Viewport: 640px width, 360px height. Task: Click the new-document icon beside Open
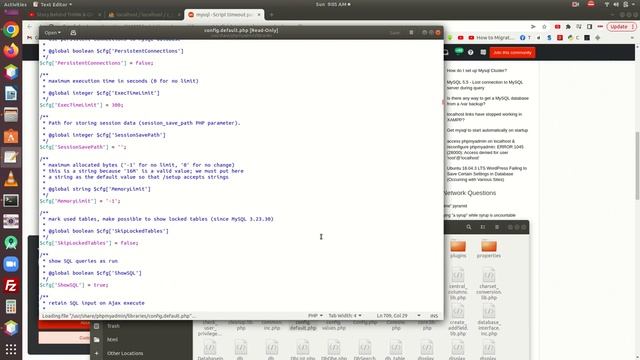coord(73,32)
